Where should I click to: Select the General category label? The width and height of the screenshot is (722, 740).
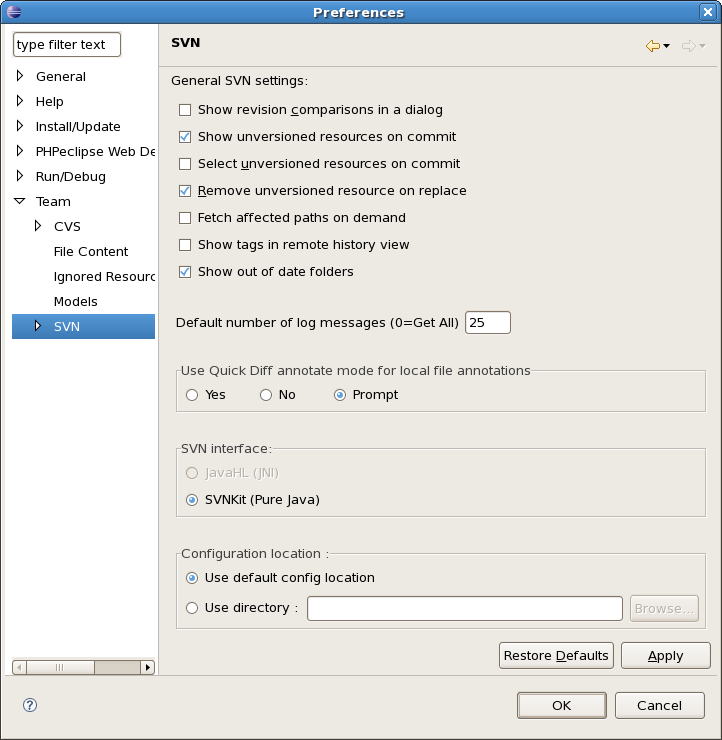(61, 76)
